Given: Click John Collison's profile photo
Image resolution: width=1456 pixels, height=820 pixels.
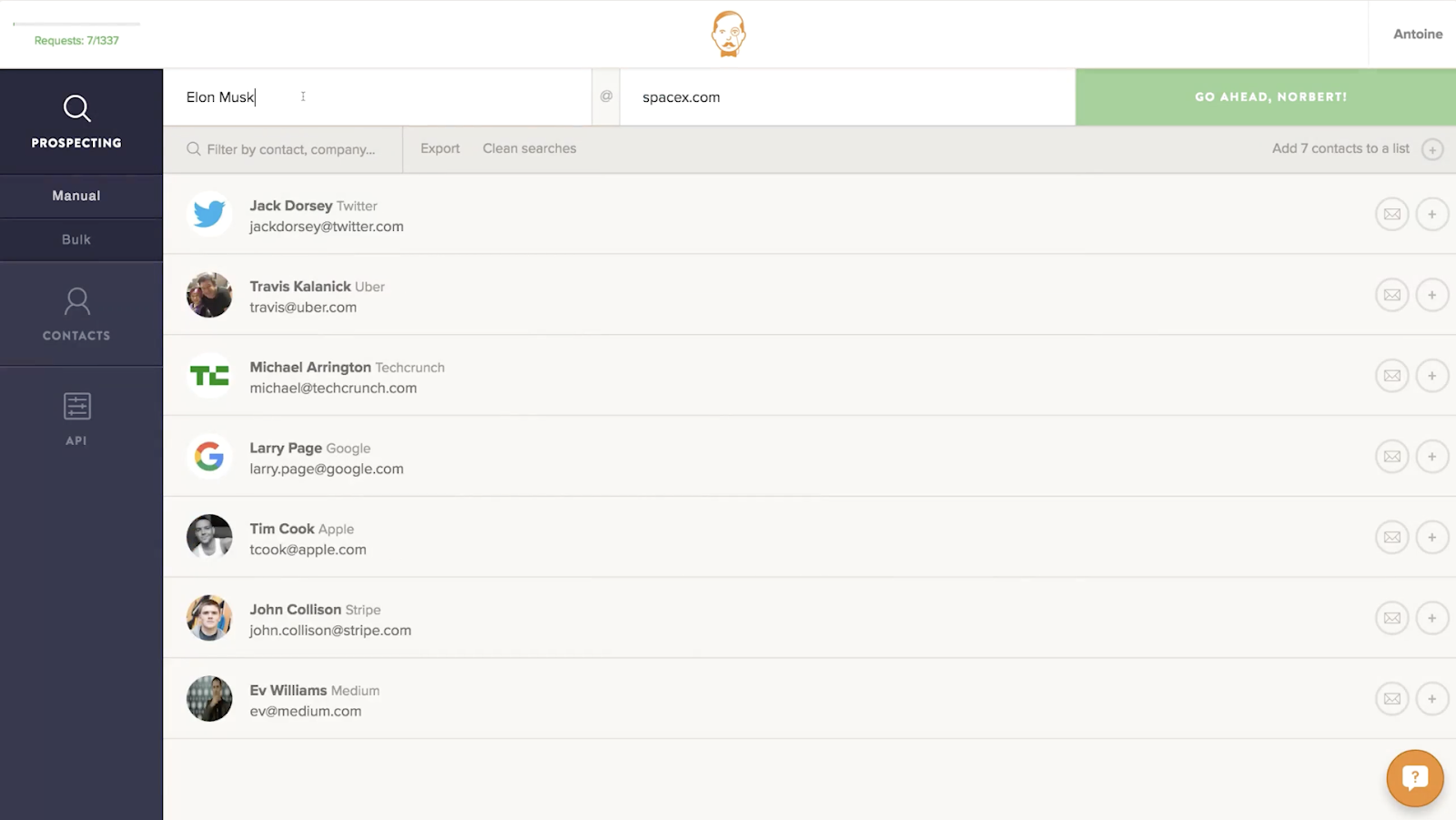Looking at the screenshot, I should [x=209, y=618].
